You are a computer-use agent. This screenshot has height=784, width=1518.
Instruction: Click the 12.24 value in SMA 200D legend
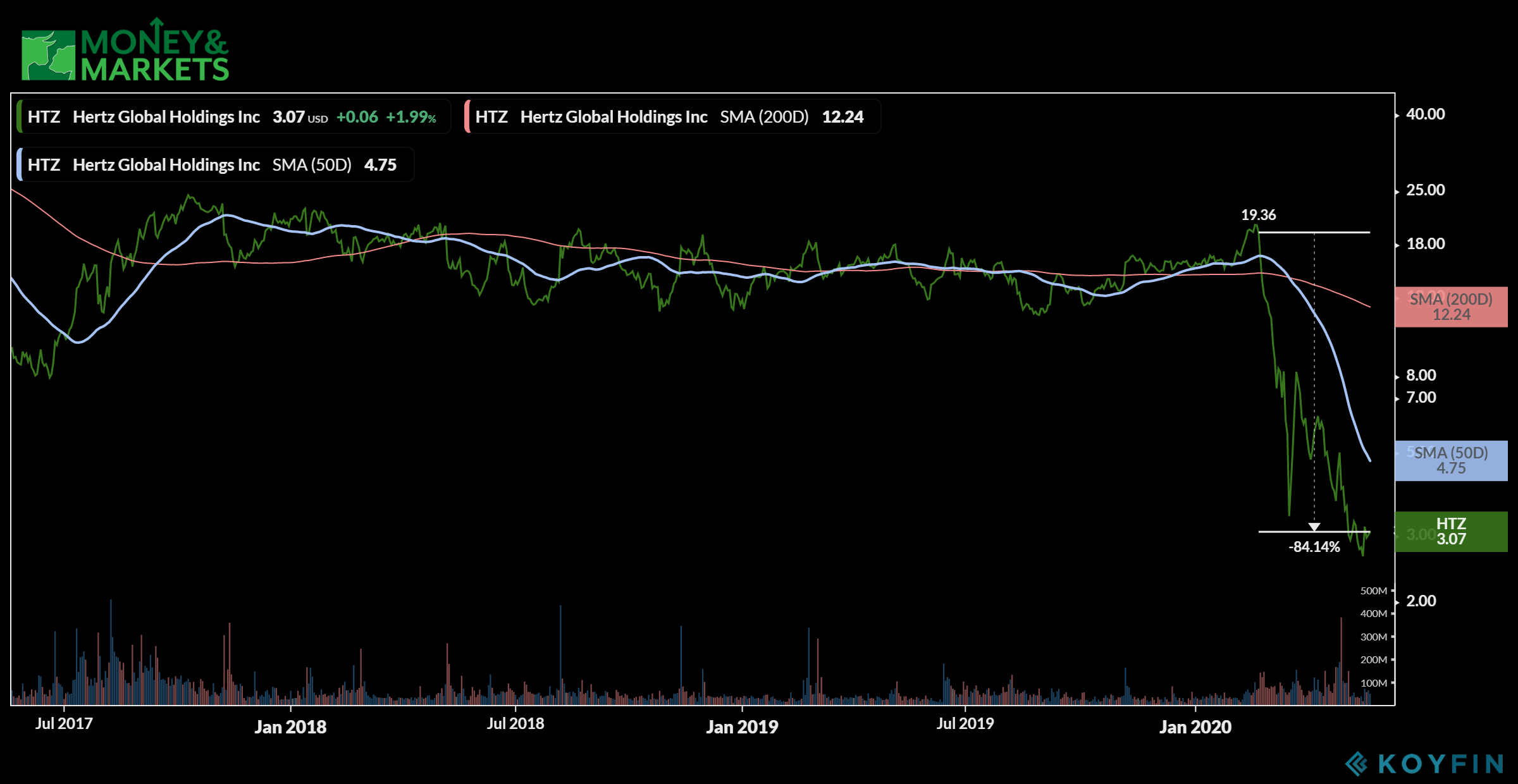[842, 117]
